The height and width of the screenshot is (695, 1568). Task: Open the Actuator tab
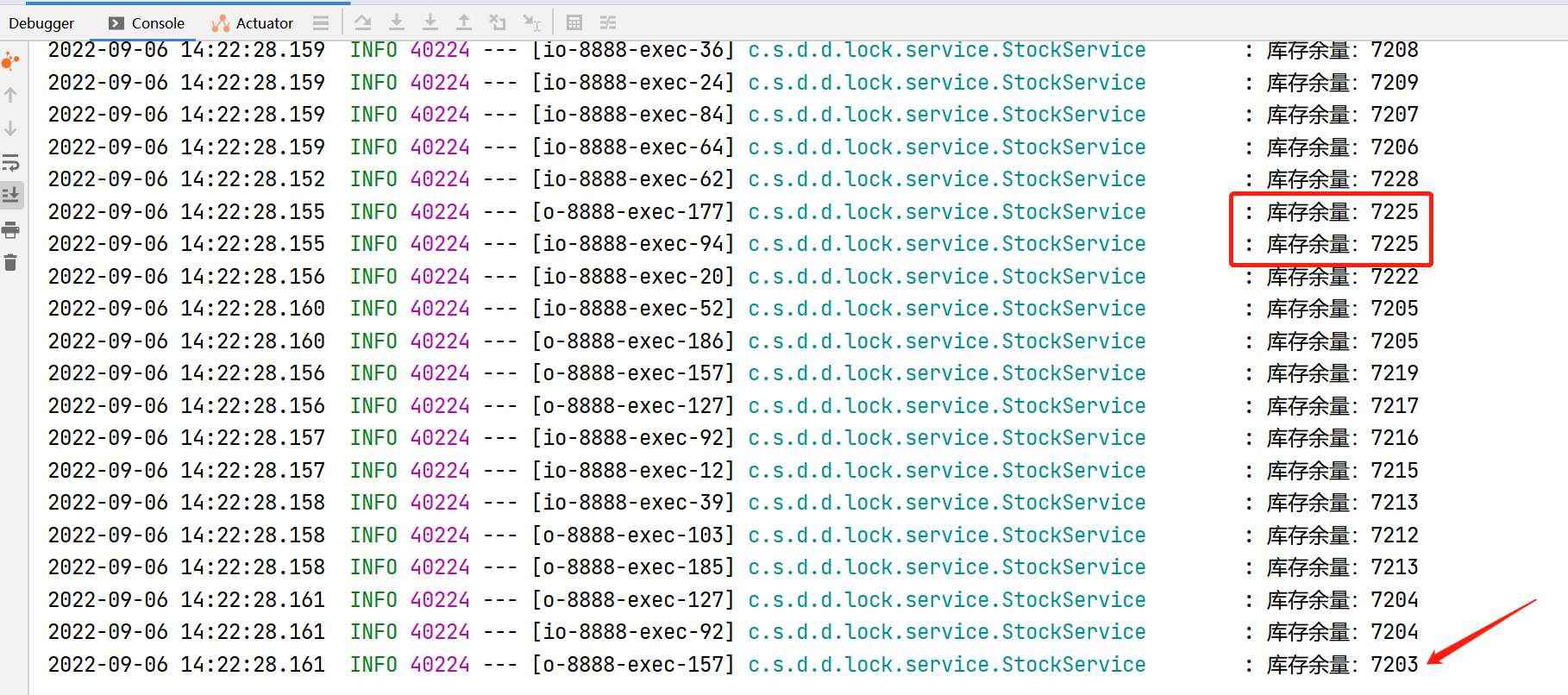(253, 23)
